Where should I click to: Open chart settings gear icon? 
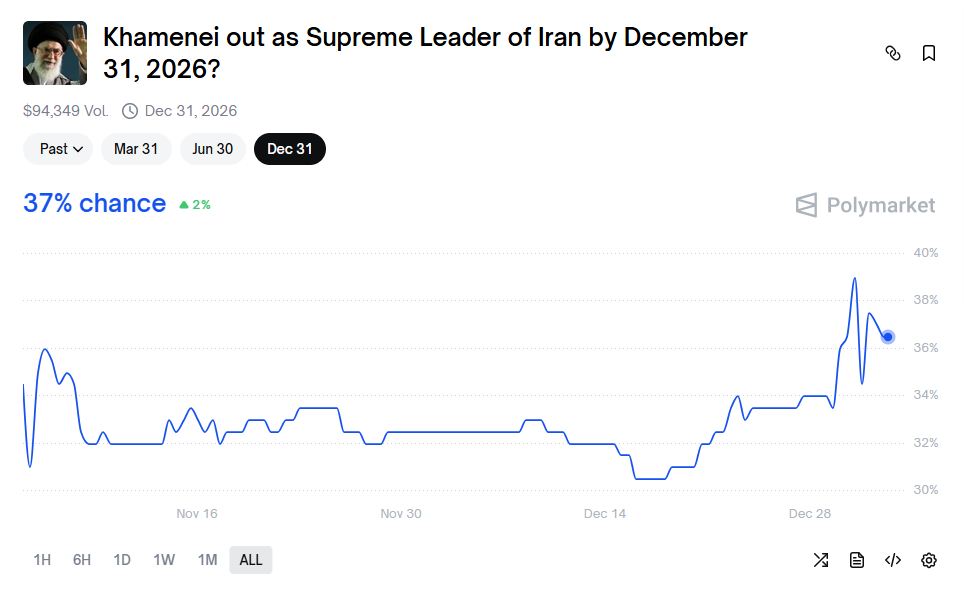coord(929,560)
